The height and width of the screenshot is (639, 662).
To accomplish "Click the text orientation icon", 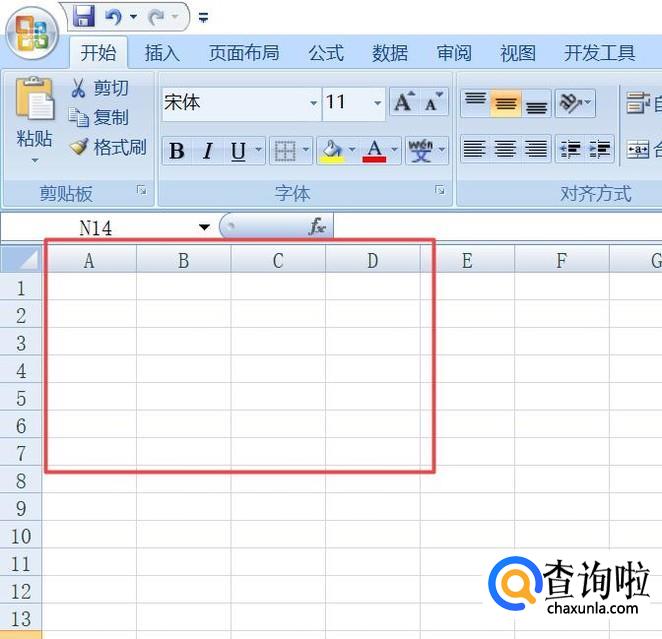I will click(571, 103).
